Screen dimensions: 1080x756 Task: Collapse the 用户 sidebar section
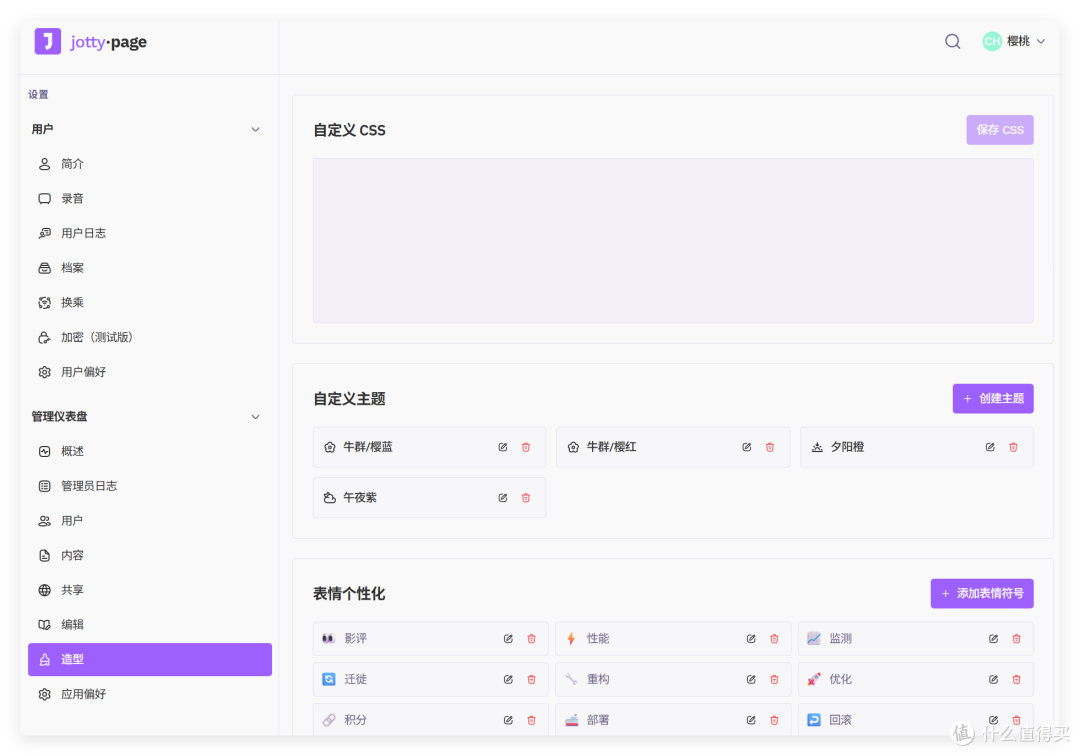click(256, 129)
